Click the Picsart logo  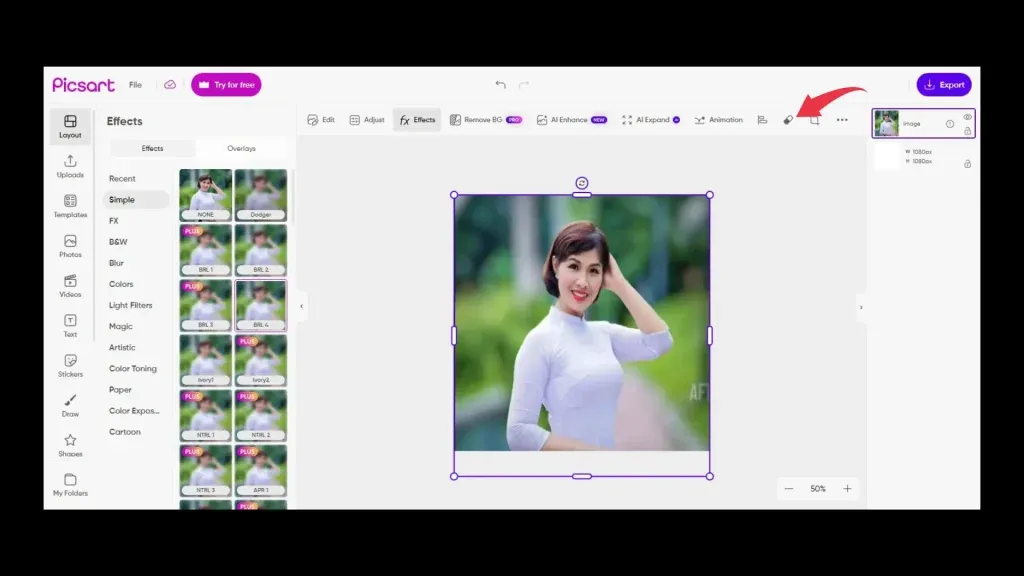tap(84, 85)
